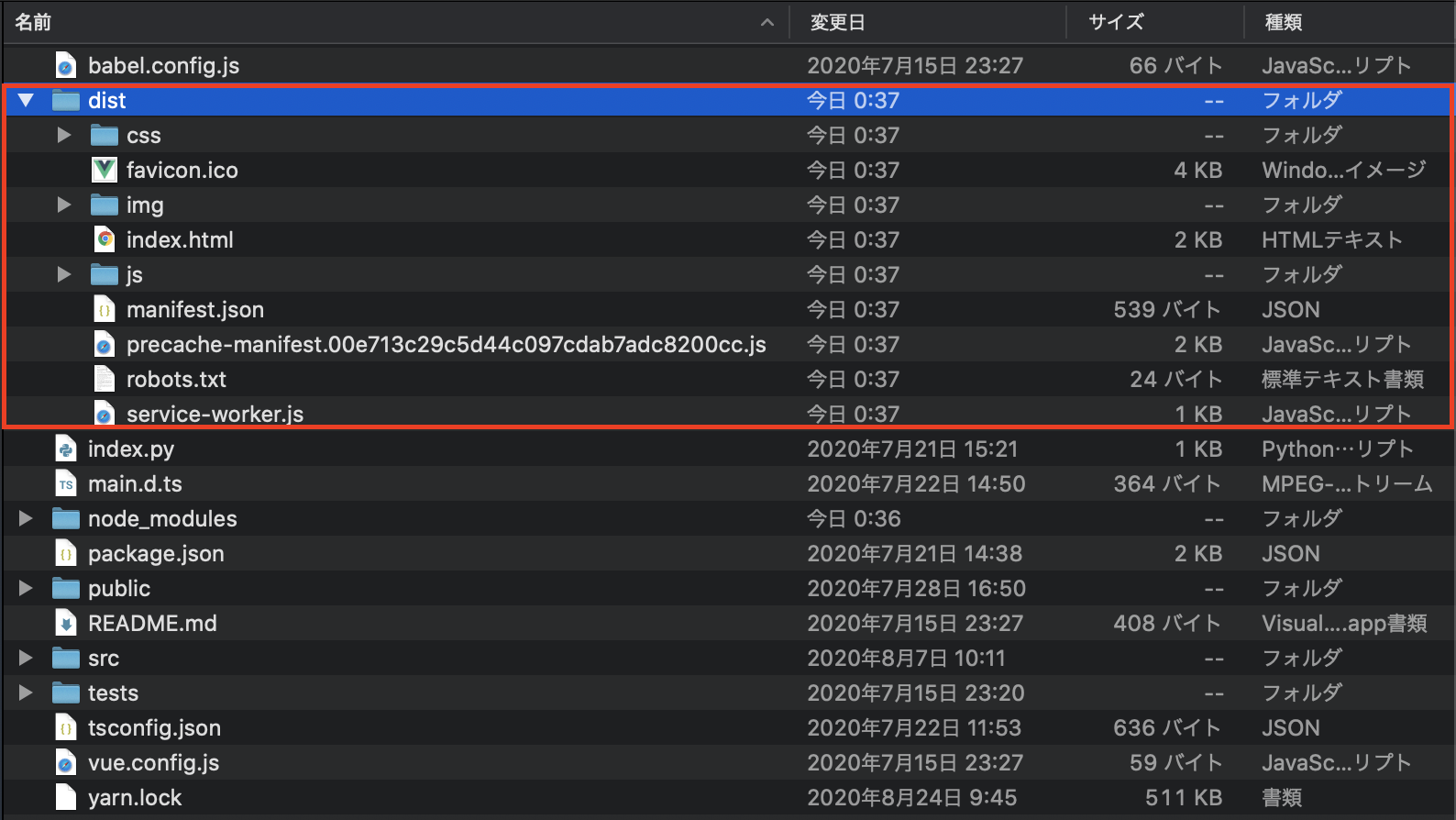Select the service-worker.js file name
This screenshot has width=1456, height=820.
point(215,414)
